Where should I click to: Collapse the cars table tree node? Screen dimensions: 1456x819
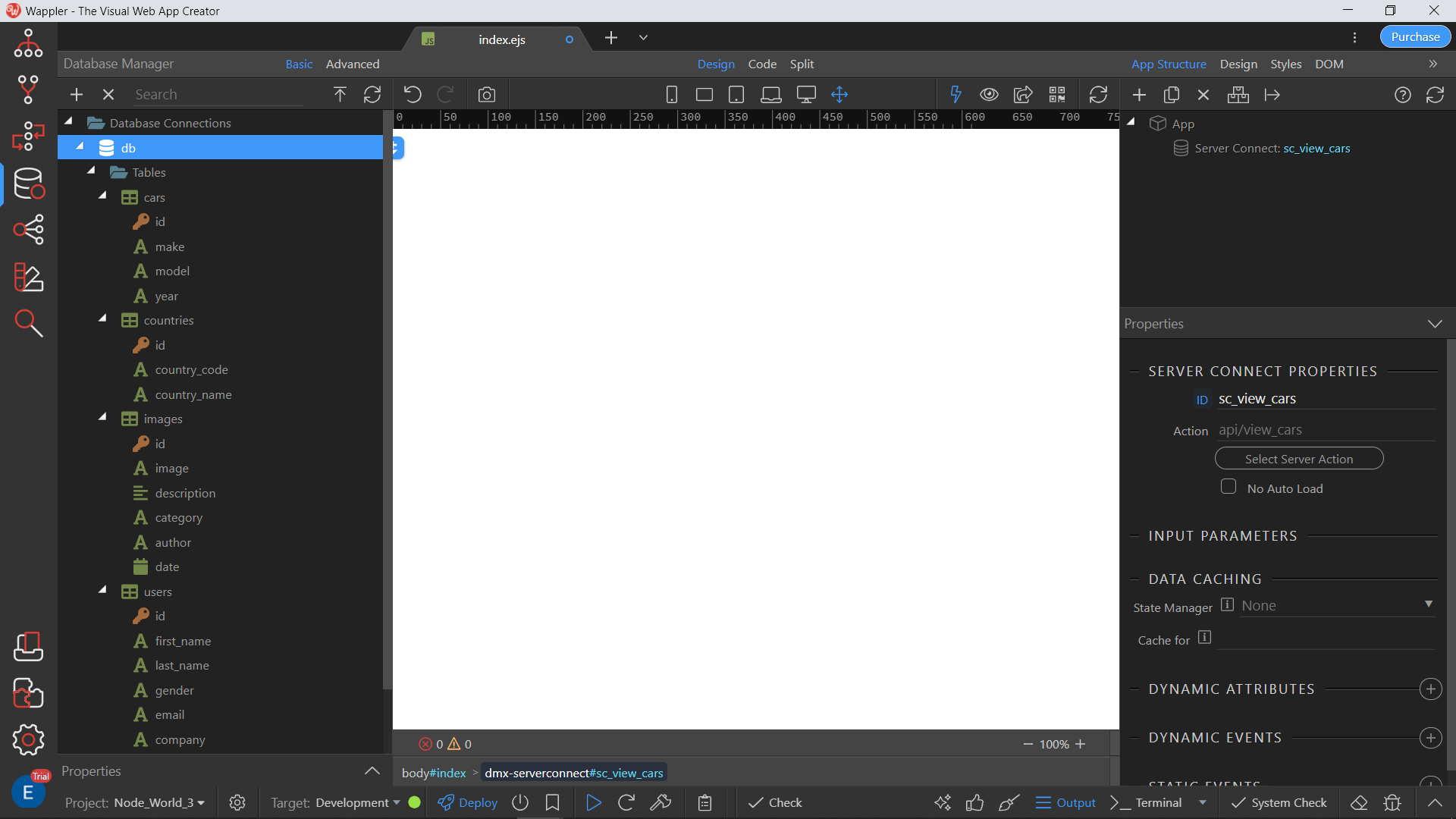(x=102, y=196)
